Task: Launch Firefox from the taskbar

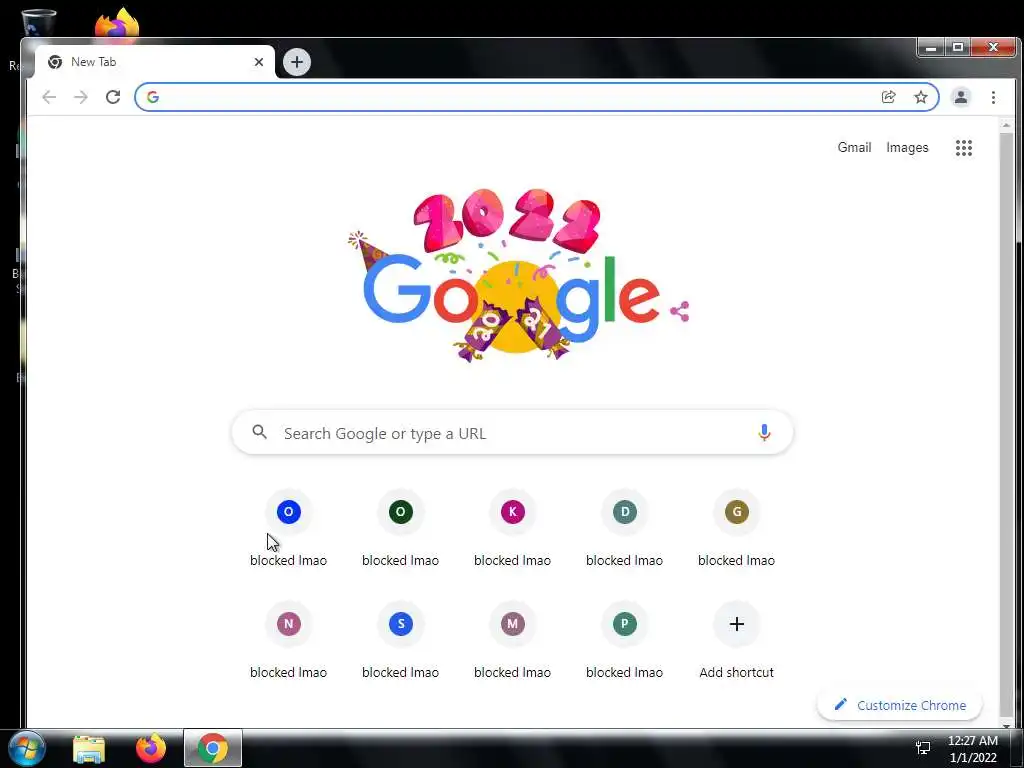Action: [x=151, y=749]
